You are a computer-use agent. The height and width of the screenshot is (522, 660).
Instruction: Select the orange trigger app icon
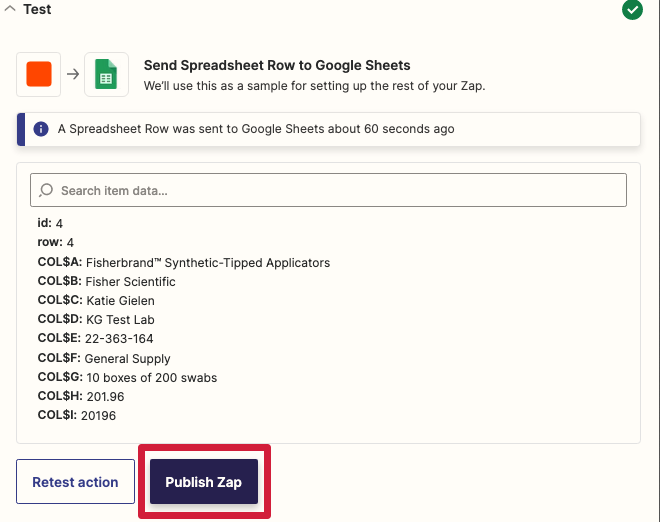click(x=39, y=74)
